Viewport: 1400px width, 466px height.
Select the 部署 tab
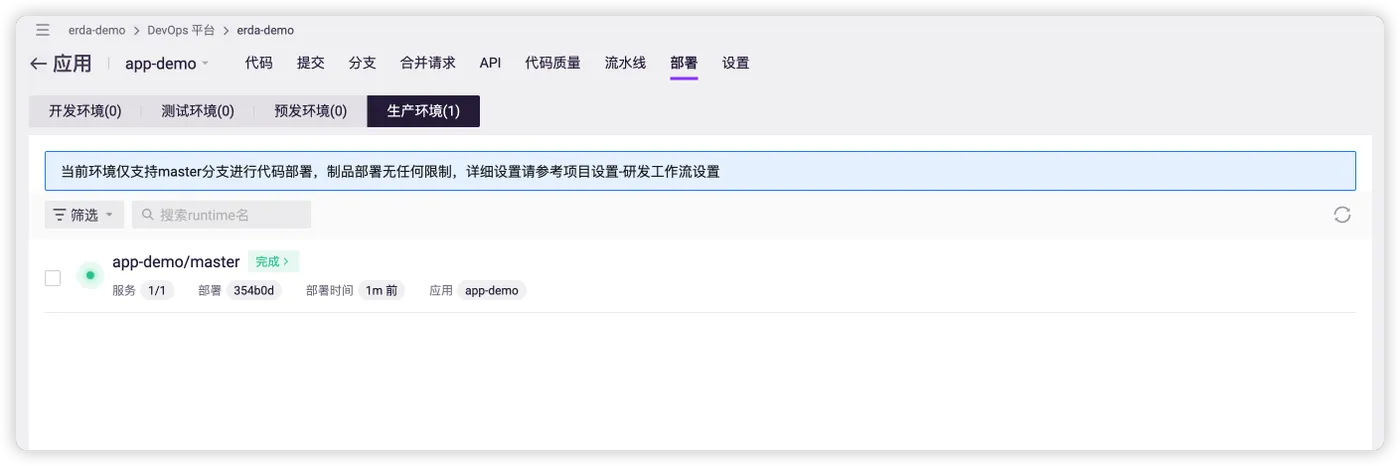pos(684,63)
